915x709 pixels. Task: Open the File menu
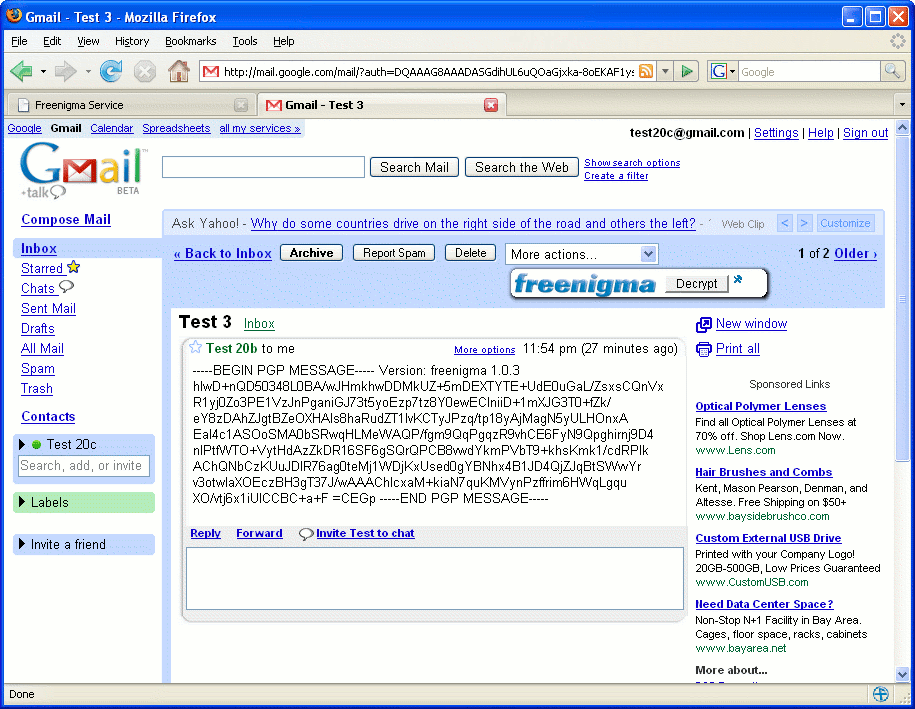point(19,41)
